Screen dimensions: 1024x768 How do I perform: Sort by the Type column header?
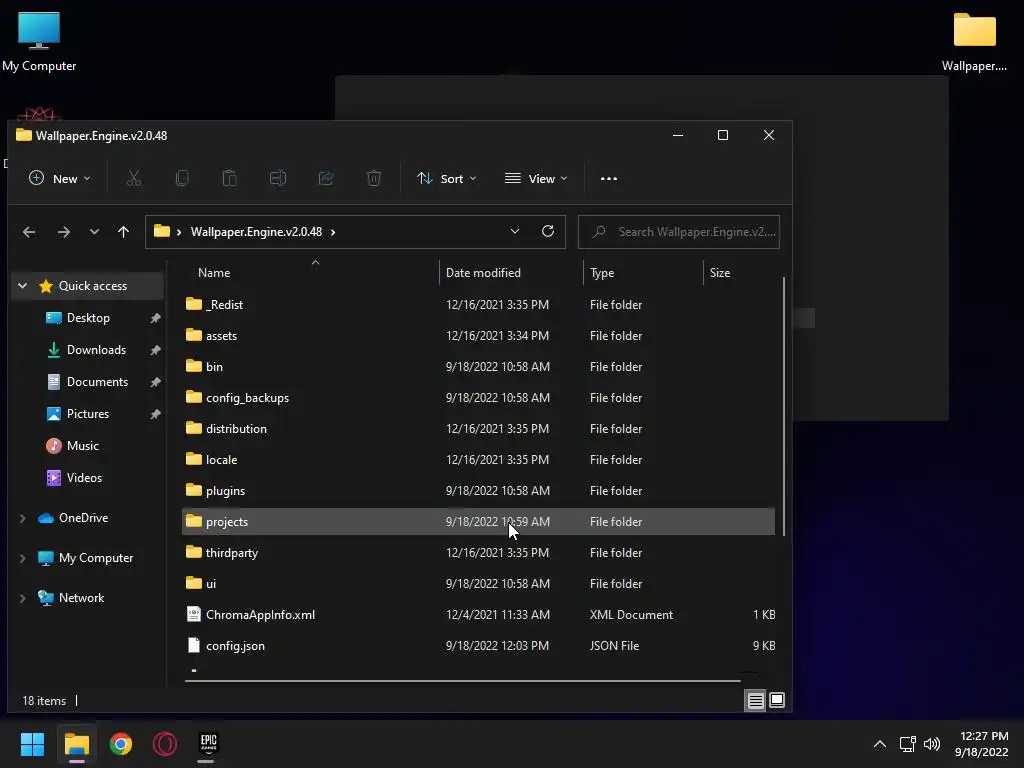pyautogui.click(x=602, y=273)
